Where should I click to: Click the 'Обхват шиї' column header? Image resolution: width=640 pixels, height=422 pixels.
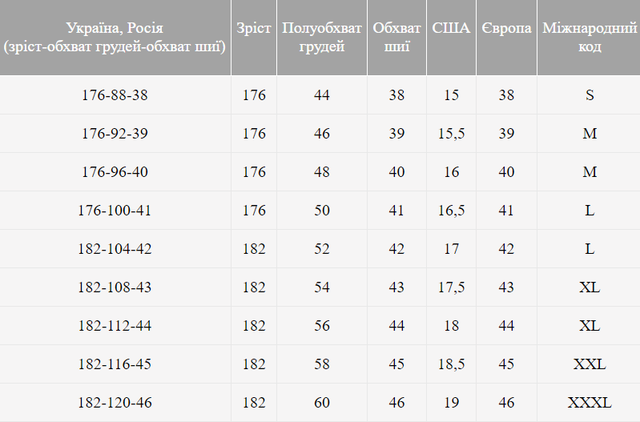[x=396, y=38]
